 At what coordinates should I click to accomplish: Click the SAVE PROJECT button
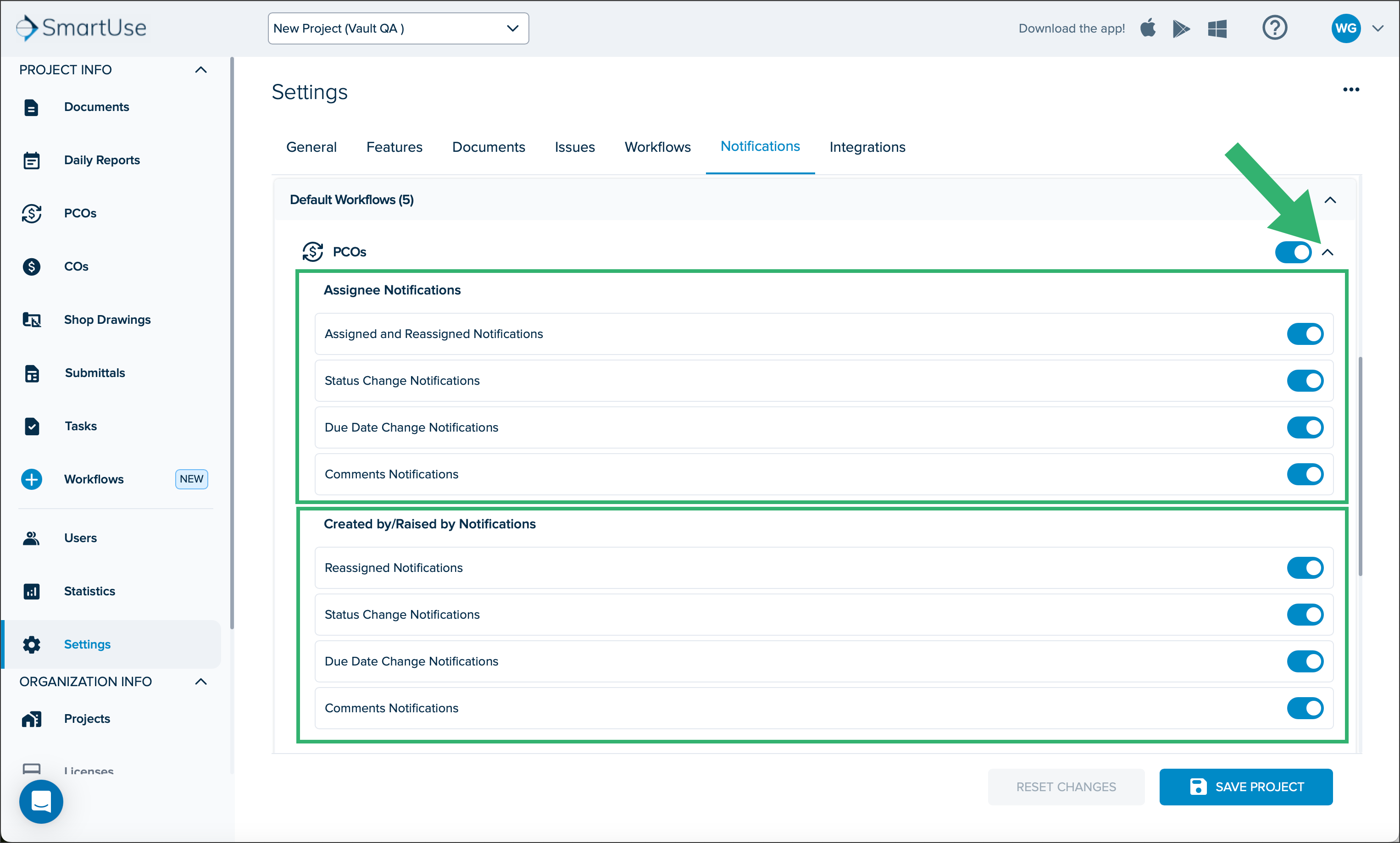1246,787
